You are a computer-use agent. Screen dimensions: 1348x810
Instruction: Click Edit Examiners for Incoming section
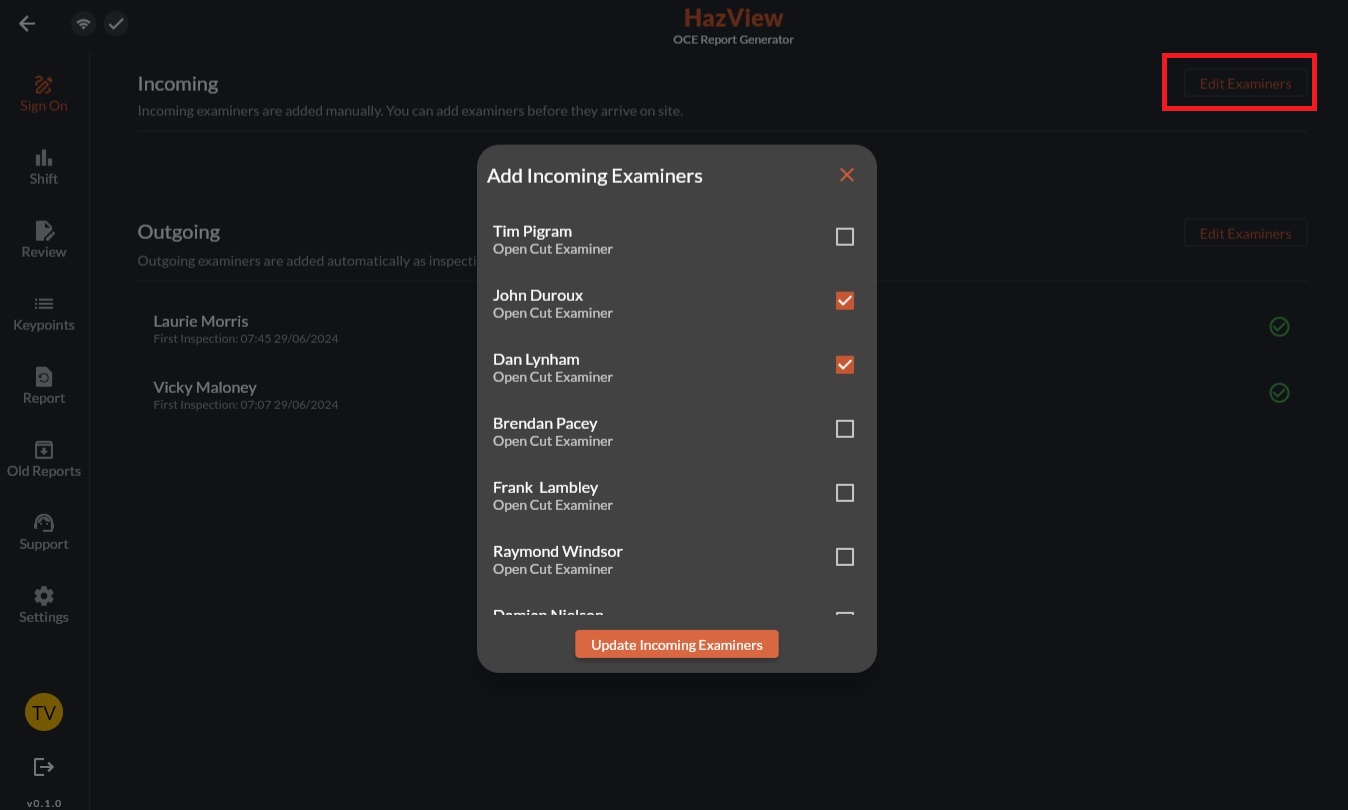(x=1245, y=84)
